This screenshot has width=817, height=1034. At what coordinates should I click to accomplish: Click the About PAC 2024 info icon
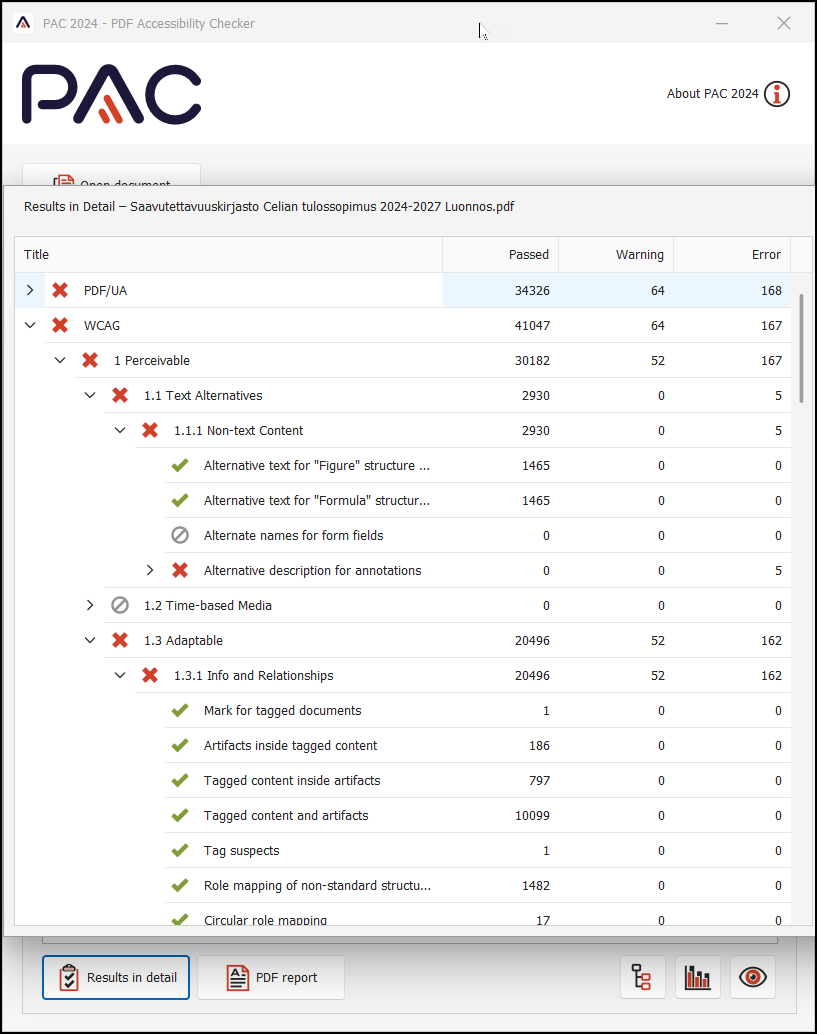point(777,94)
